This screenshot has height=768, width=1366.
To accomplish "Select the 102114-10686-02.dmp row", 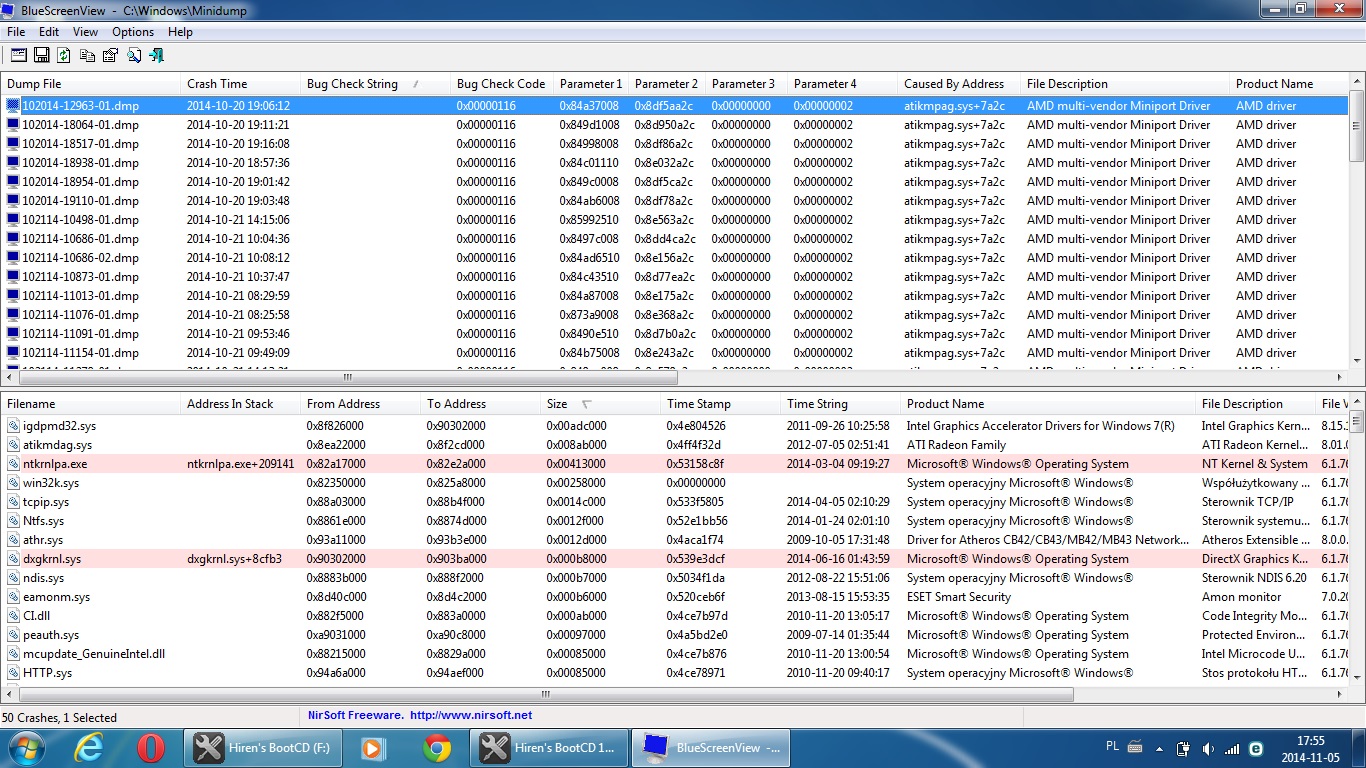I will pos(675,258).
